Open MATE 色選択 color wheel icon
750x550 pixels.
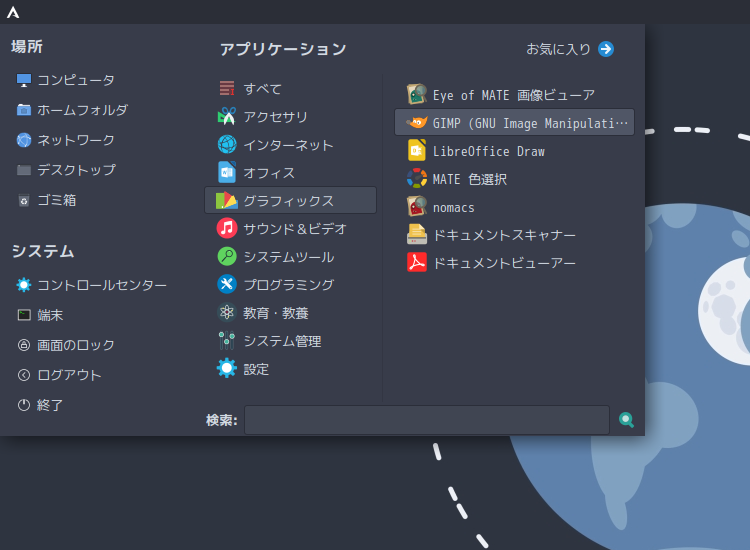[417, 179]
